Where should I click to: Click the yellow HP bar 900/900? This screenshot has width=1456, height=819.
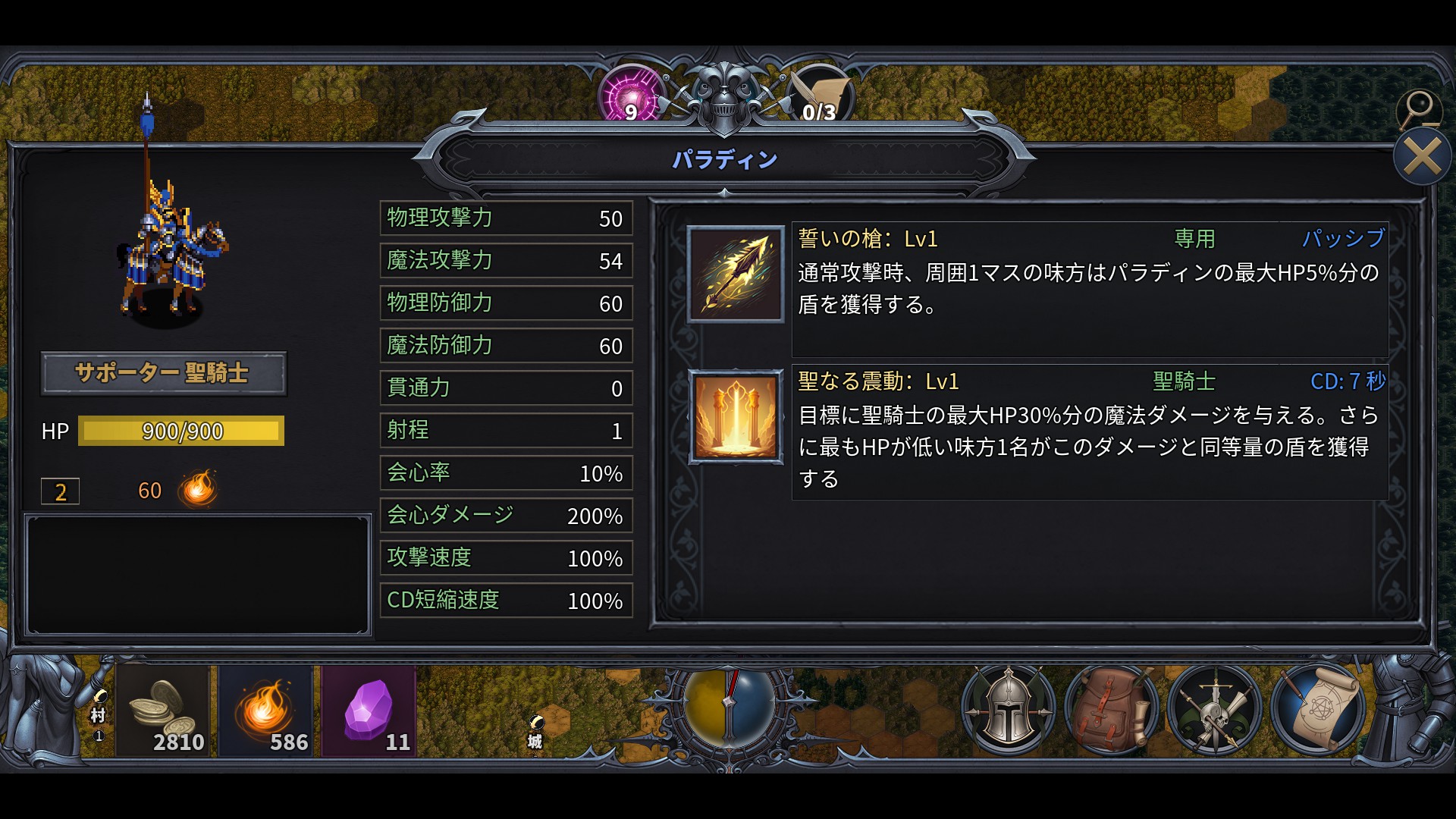coord(181,431)
